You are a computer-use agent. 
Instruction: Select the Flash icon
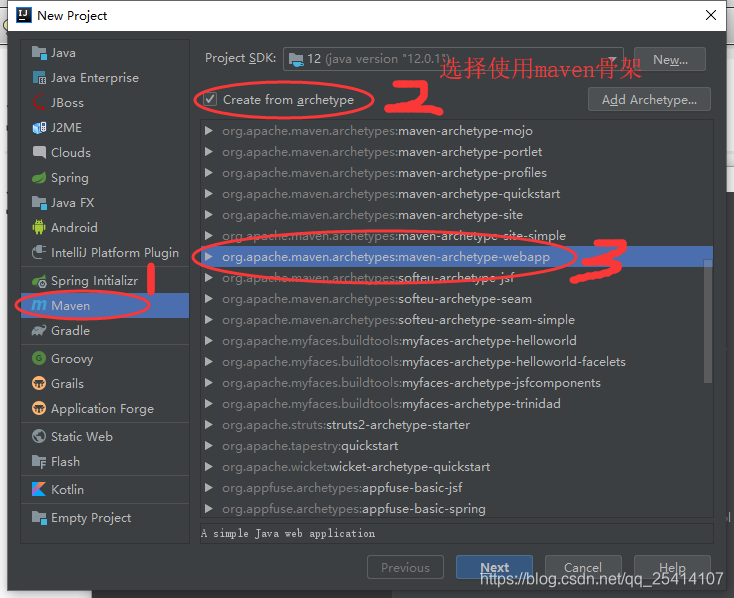pos(39,462)
